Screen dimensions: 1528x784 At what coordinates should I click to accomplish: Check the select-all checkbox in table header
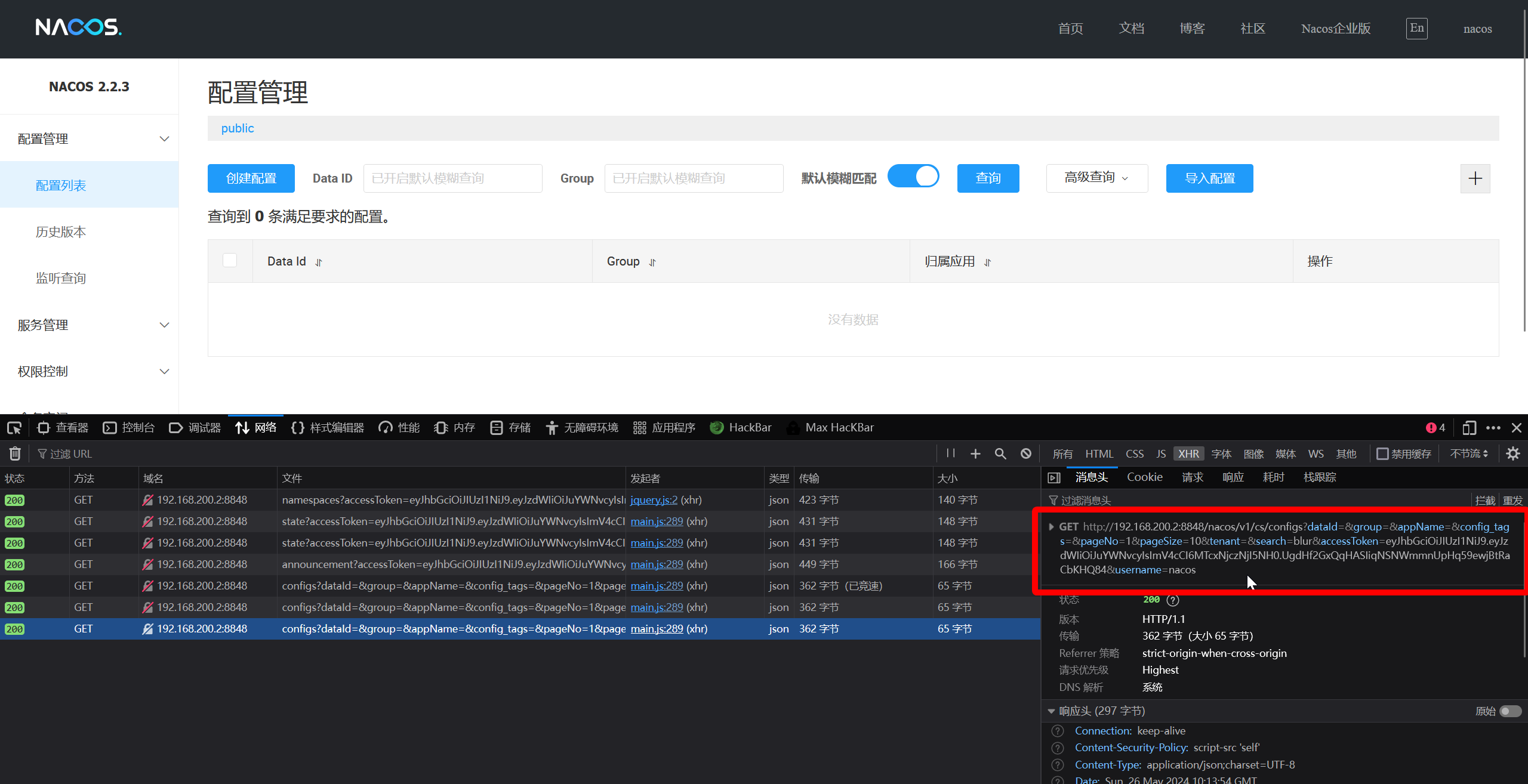click(230, 260)
